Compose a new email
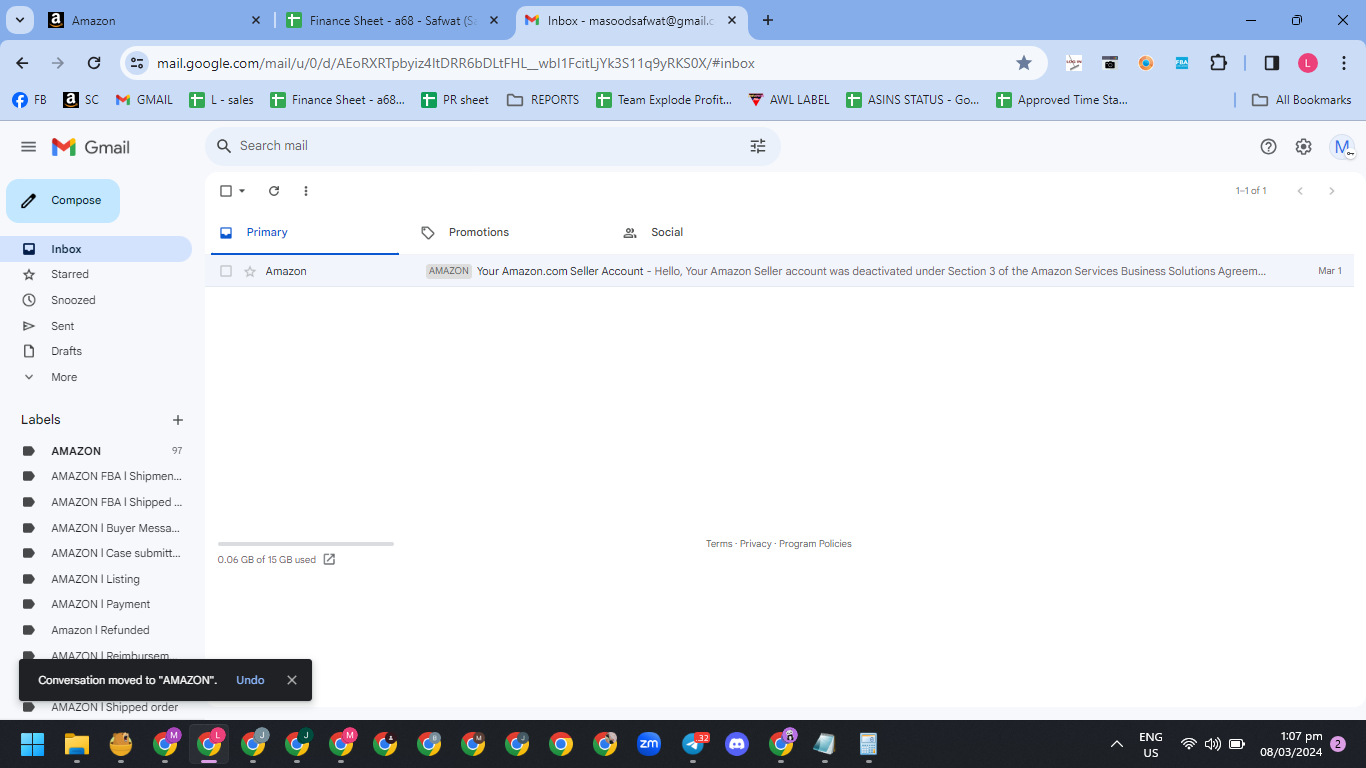Viewport: 1366px width, 768px height. 63,201
